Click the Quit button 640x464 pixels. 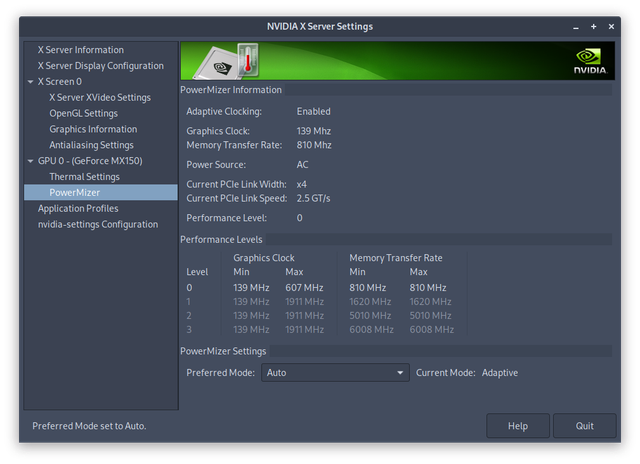point(584,426)
